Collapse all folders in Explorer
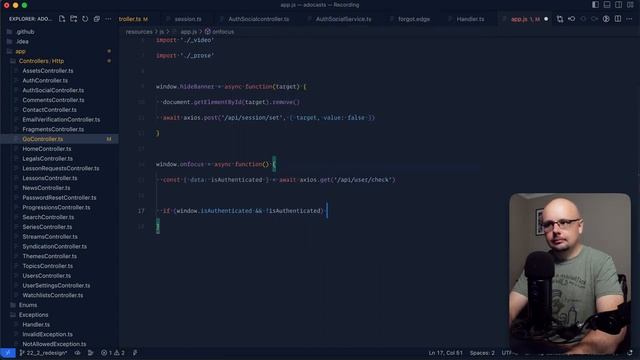This screenshot has height=360, width=640. click(97, 19)
